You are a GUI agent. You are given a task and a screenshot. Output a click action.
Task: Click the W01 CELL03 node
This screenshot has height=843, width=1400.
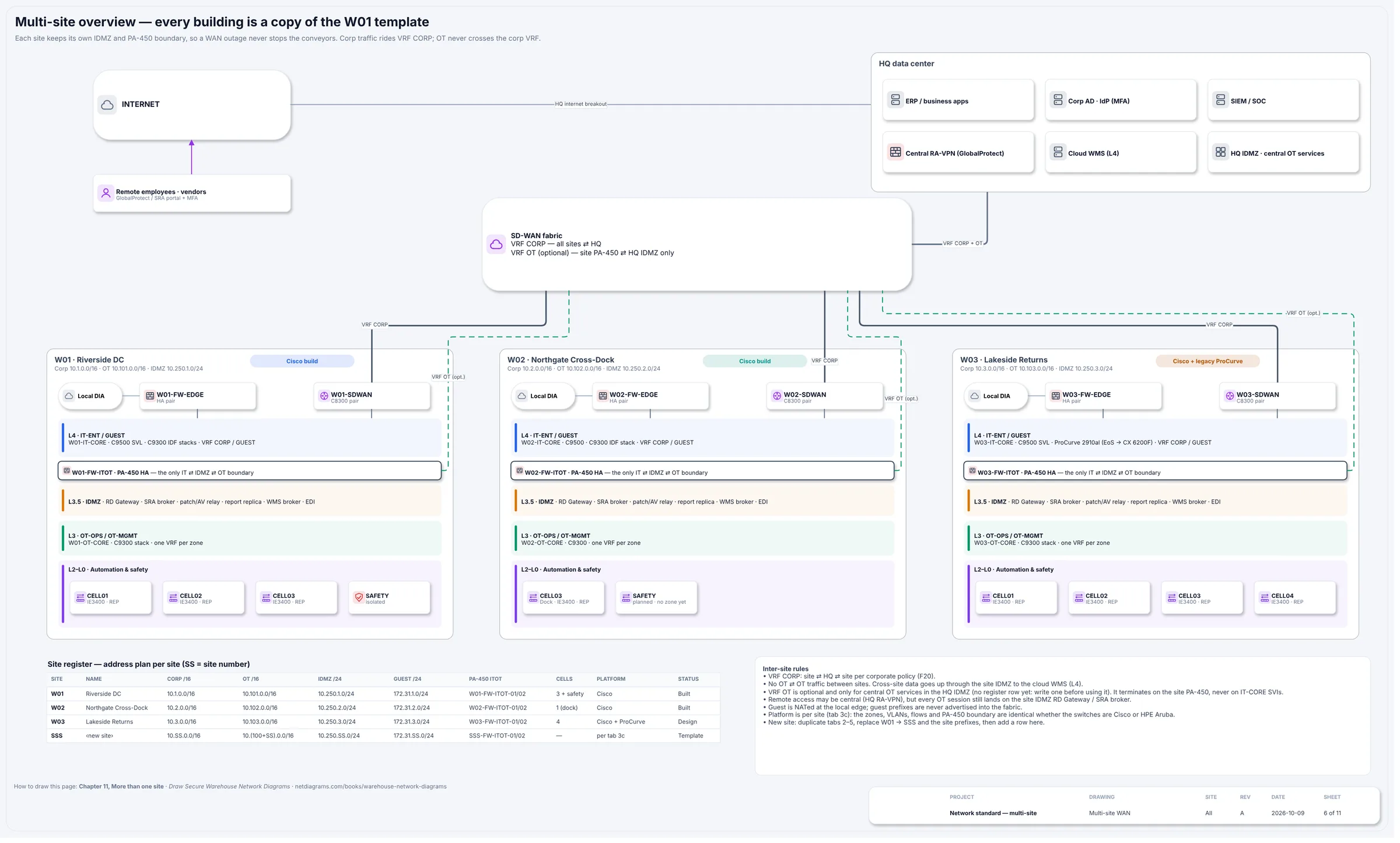tap(297, 600)
